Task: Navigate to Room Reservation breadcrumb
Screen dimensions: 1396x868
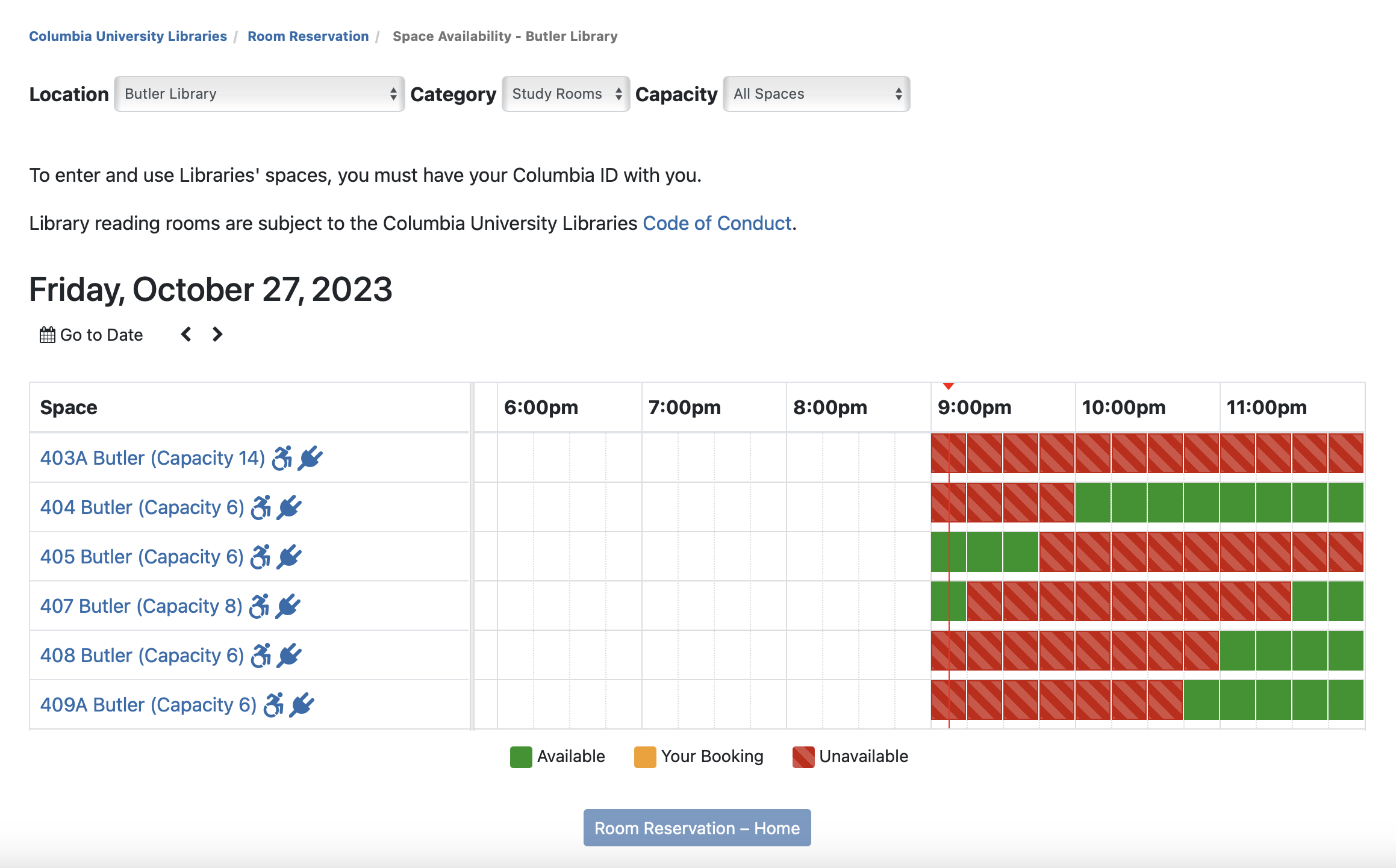Action: (308, 36)
